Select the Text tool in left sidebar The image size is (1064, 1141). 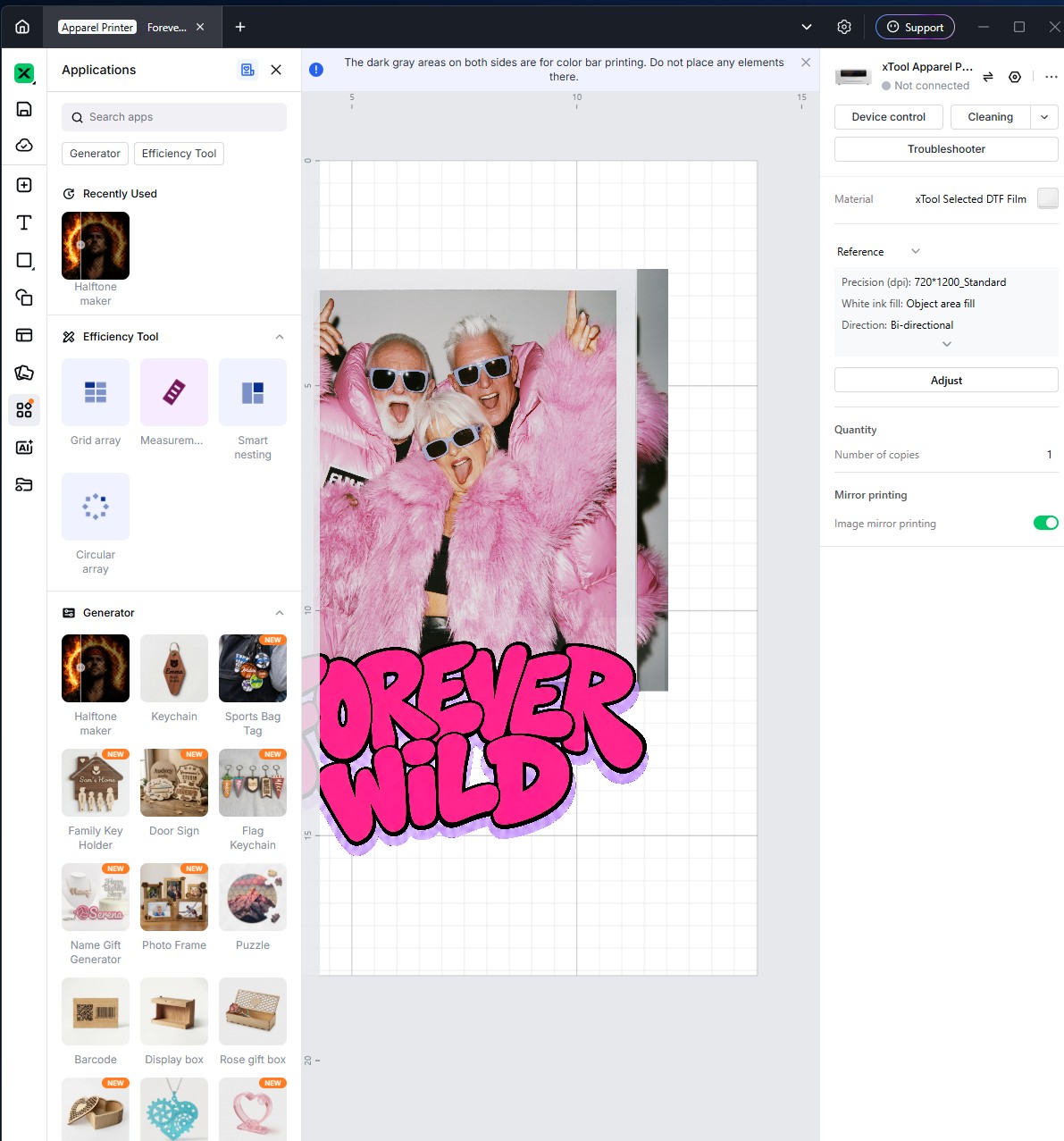pyautogui.click(x=24, y=222)
